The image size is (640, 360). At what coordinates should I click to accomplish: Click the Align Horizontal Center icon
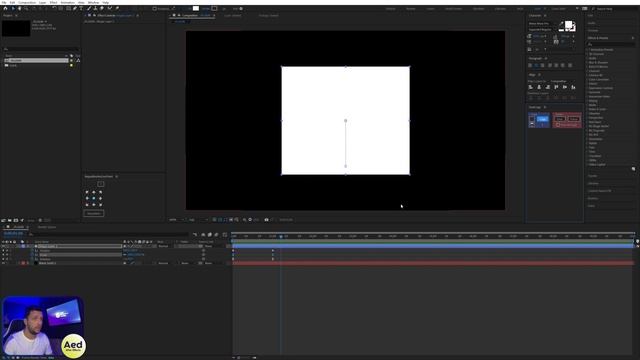click(x=539, y=87)
